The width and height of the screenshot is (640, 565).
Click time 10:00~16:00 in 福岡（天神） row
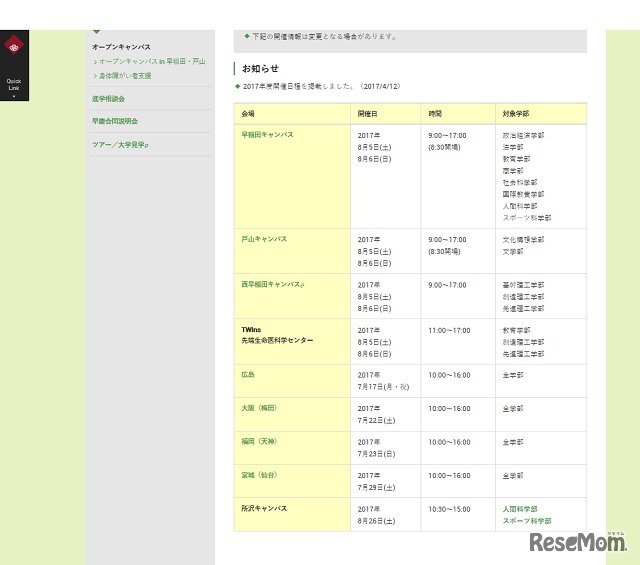click(449, 442)
